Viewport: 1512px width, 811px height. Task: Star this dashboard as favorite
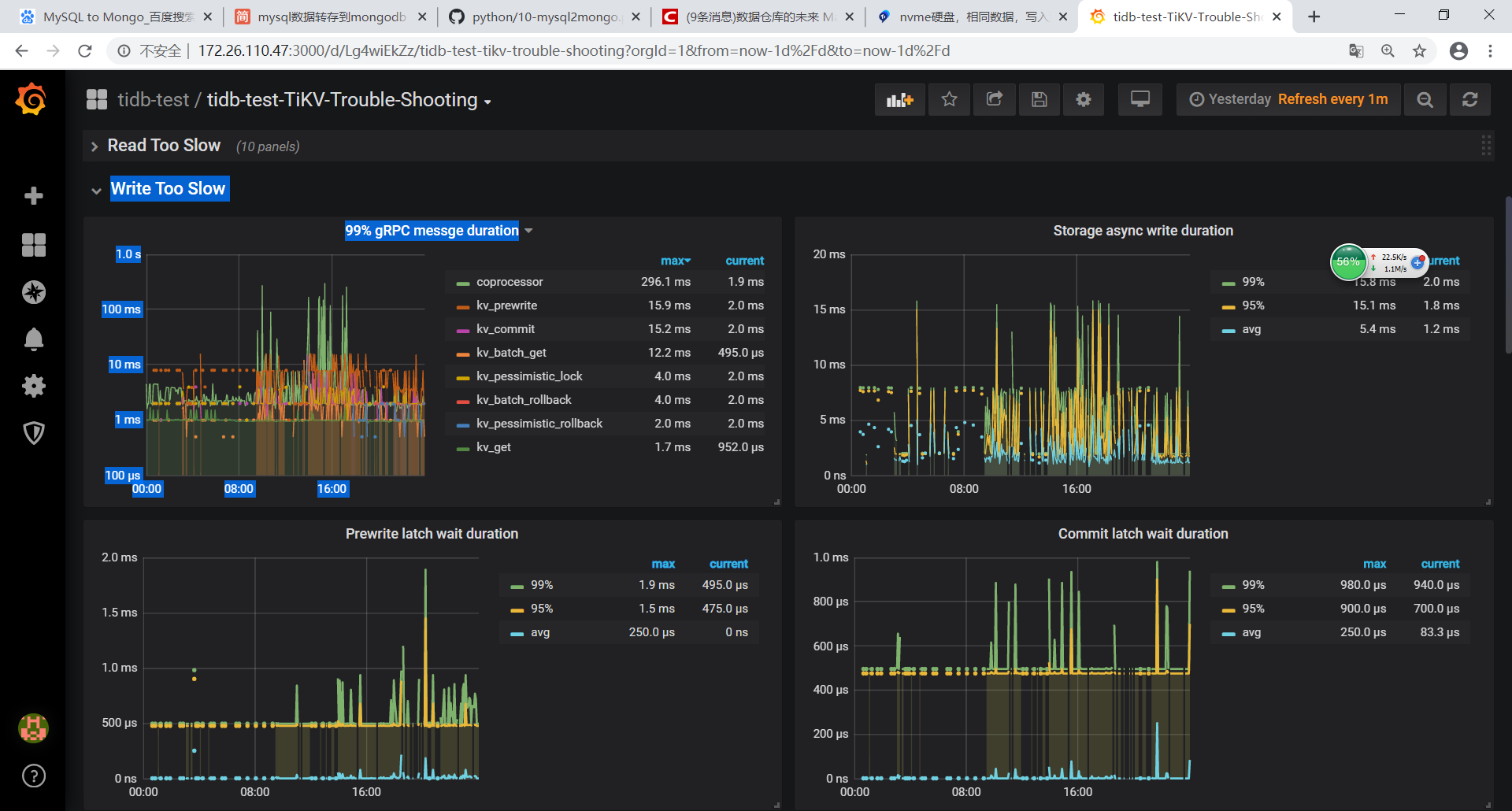coord(949,100)
